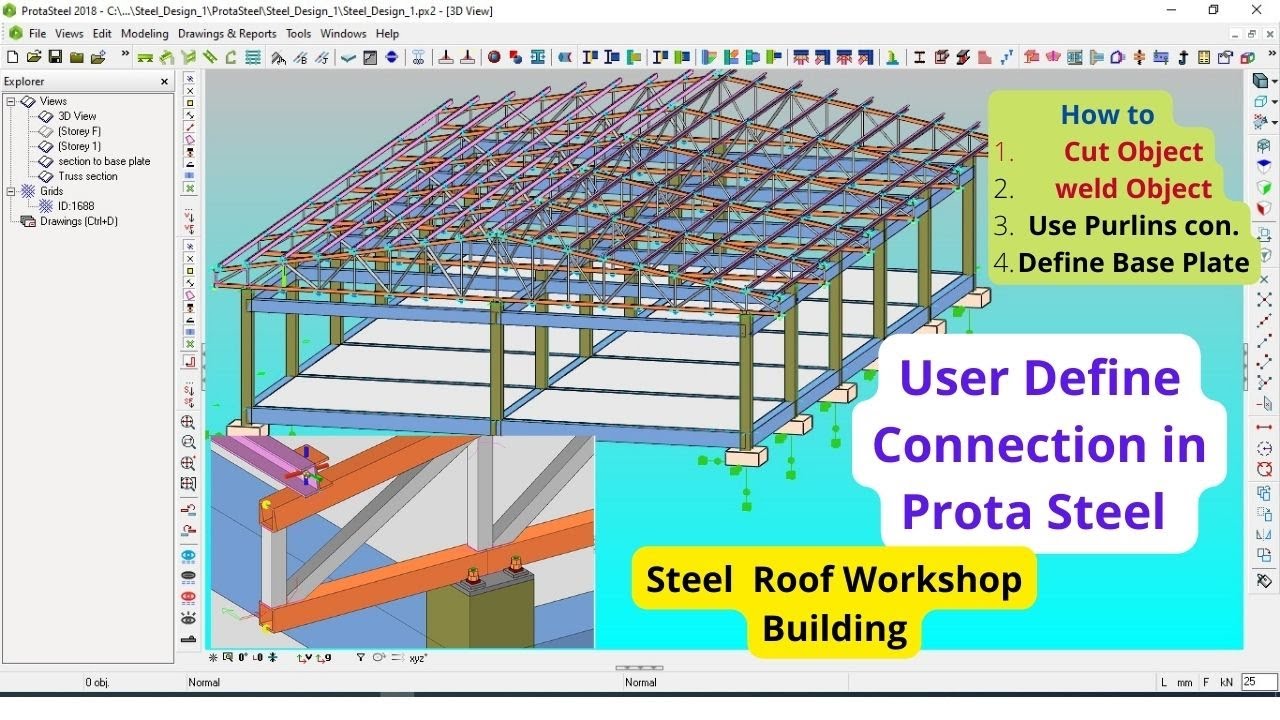Click the filter funnel icon below viewport
The width and height of the screenshot is (1280, 720).
(360, 658)
